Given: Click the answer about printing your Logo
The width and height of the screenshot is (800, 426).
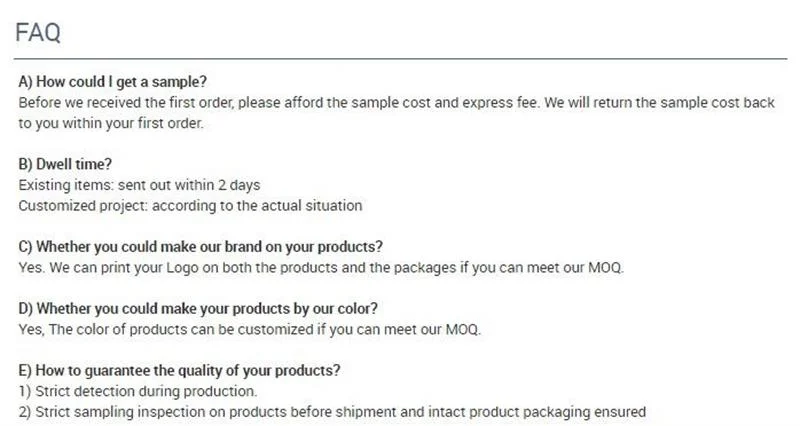Looking at the screenshot, I should pos(321,268).
